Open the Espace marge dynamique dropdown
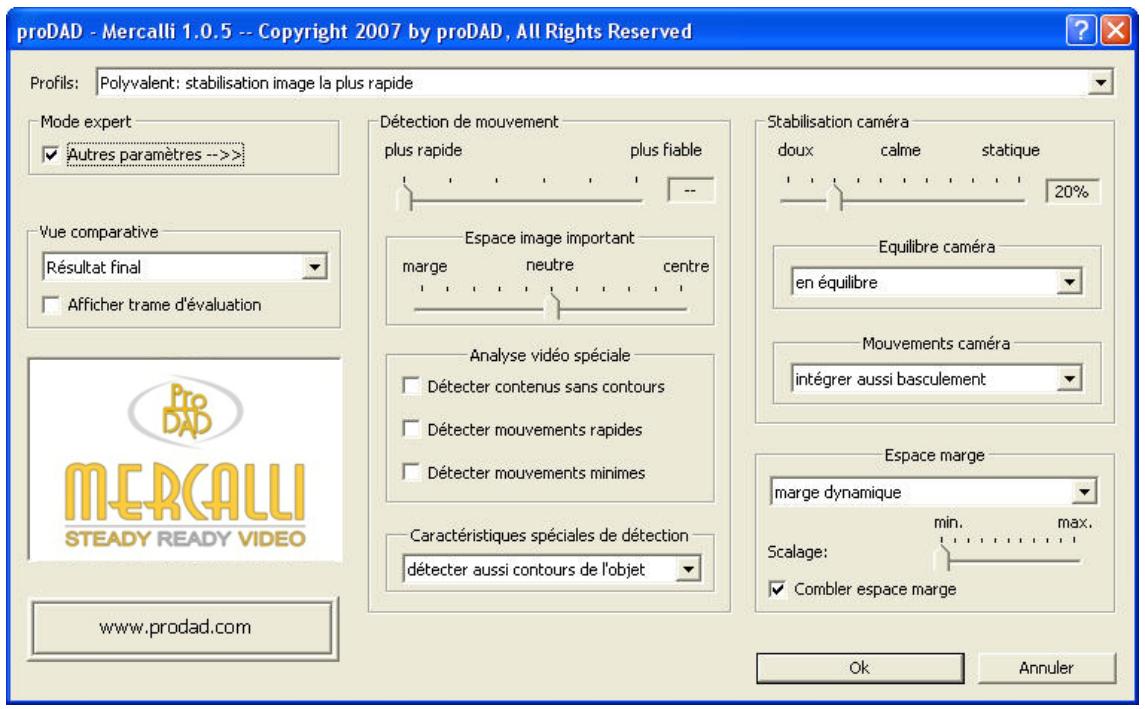 click(x=1084, y=492)
